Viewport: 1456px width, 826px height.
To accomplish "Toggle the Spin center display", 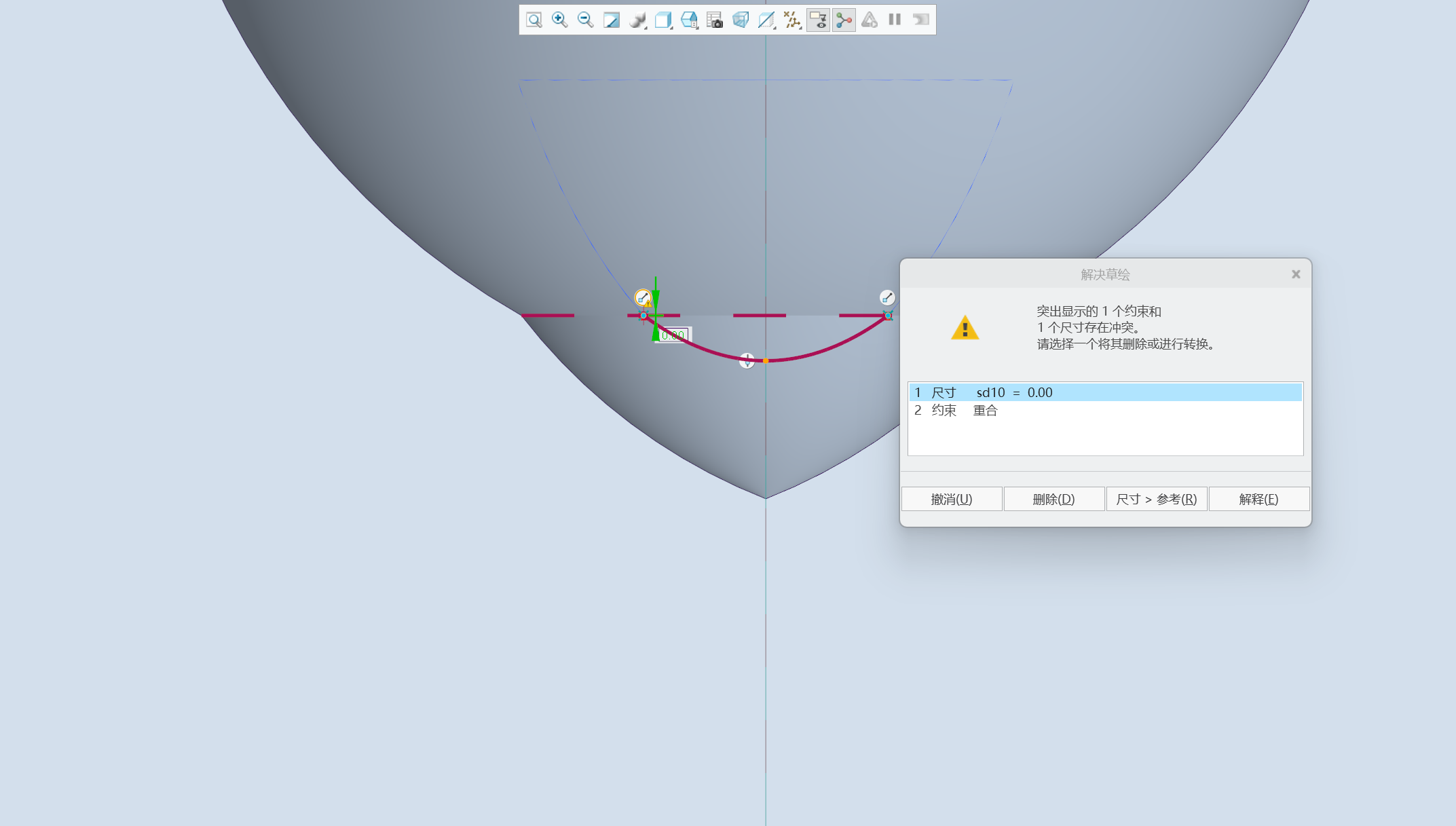I will [x=844, y=20].
